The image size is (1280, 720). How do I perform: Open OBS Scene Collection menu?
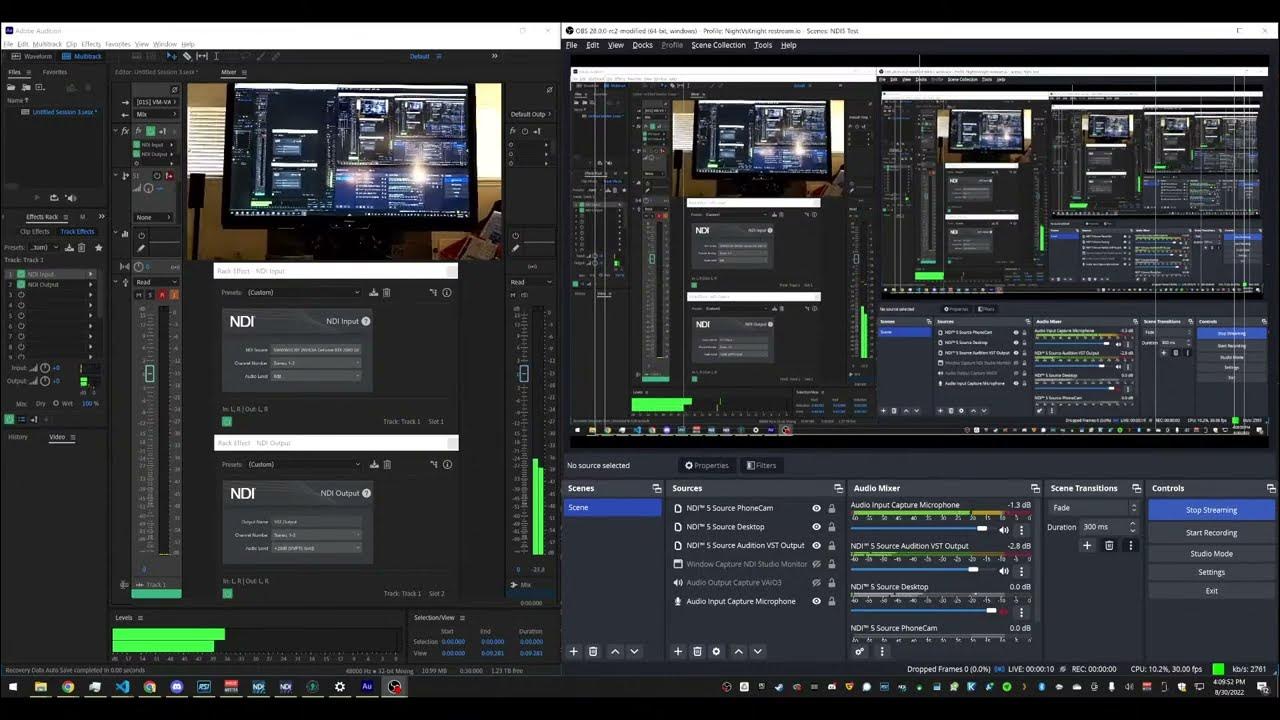(718, 45)
